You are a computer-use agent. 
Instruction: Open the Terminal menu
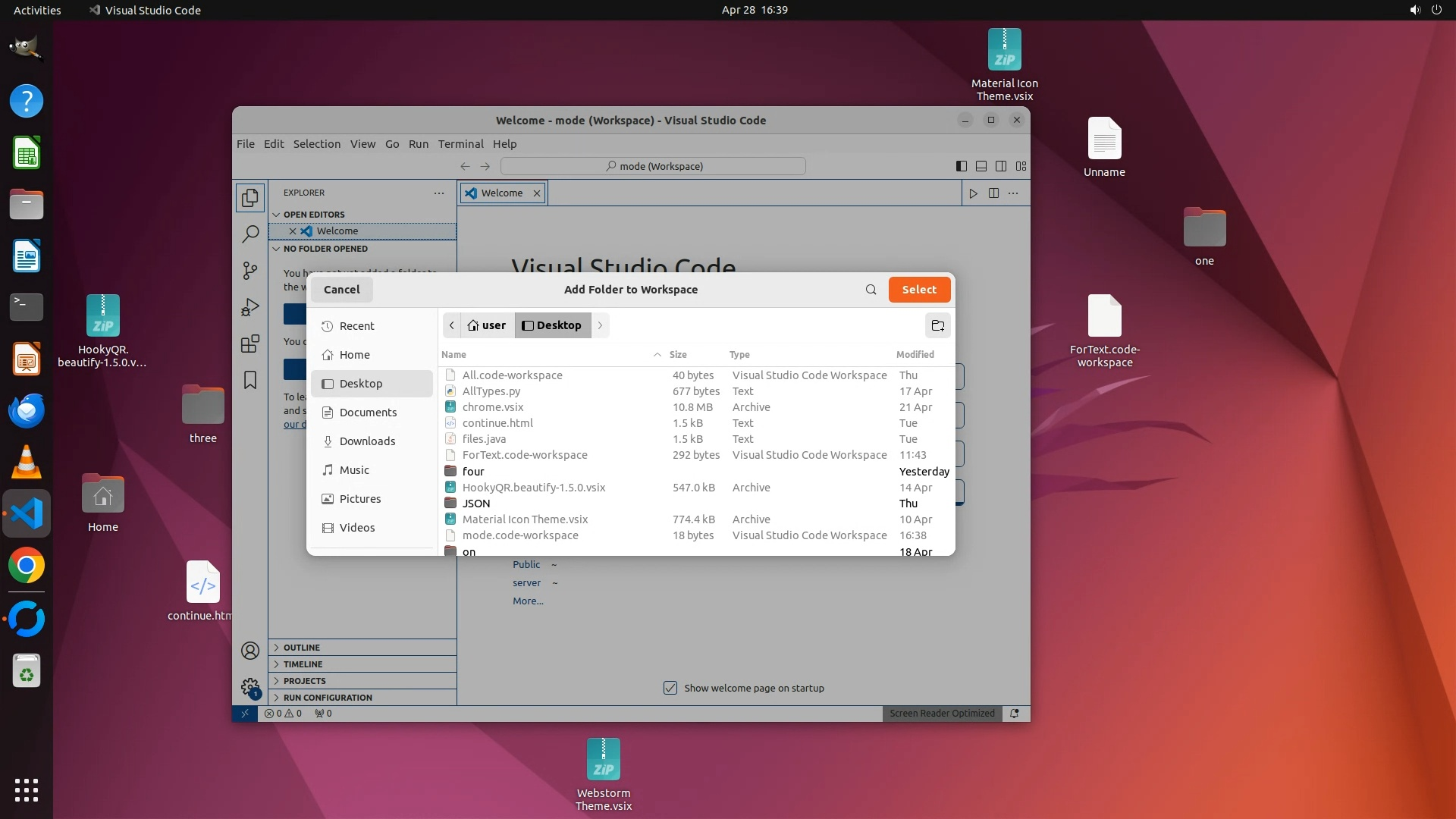(x=460, y=144)
